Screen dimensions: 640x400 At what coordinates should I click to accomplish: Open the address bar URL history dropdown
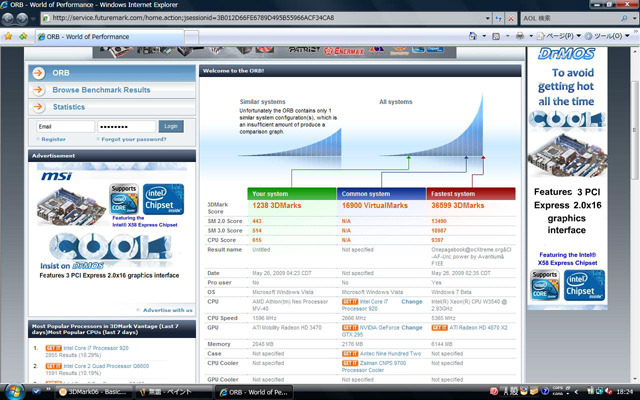pyautogui.click(x=487, y=18)
